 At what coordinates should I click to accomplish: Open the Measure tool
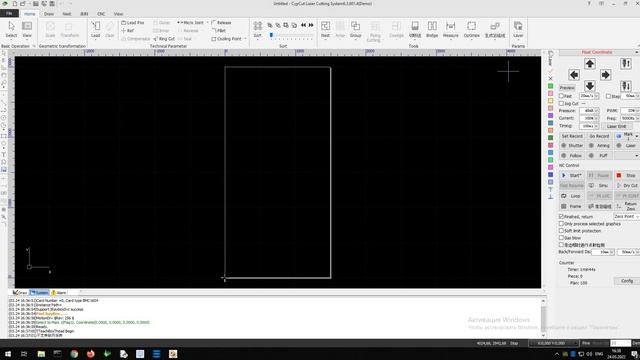[451, 29]
